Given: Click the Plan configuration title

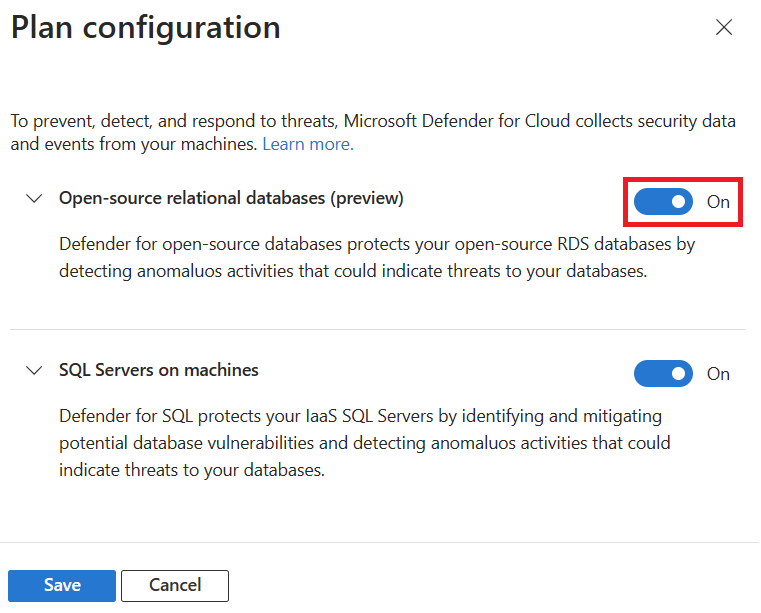Looking at the screenshot, I should pyautogui.click(x=146, y=28).
